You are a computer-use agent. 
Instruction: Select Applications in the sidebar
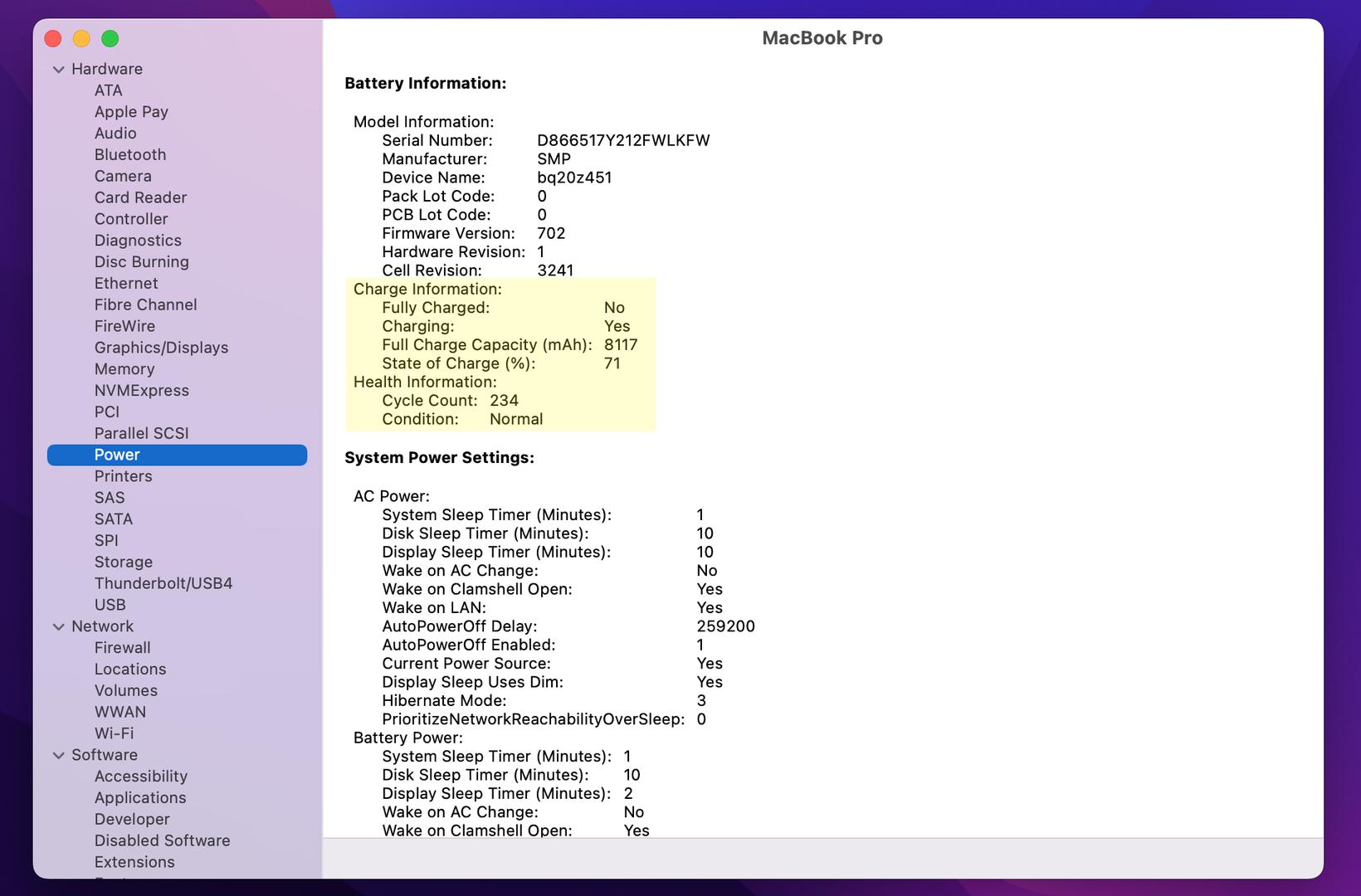coord(140,799)
